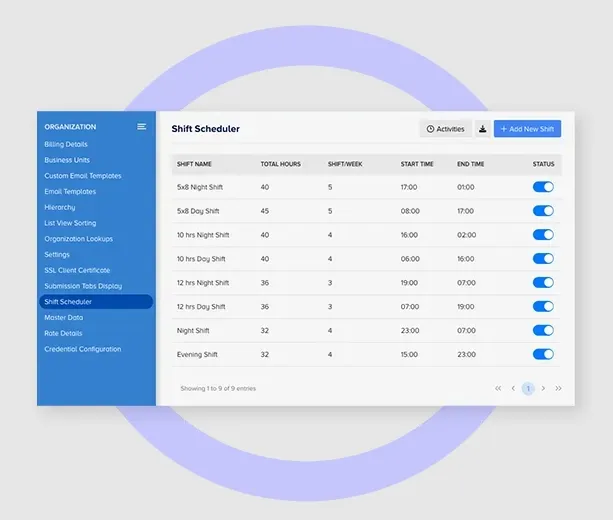Sort by END TIME column header
The image size is (613, 520).
point(471,164)
